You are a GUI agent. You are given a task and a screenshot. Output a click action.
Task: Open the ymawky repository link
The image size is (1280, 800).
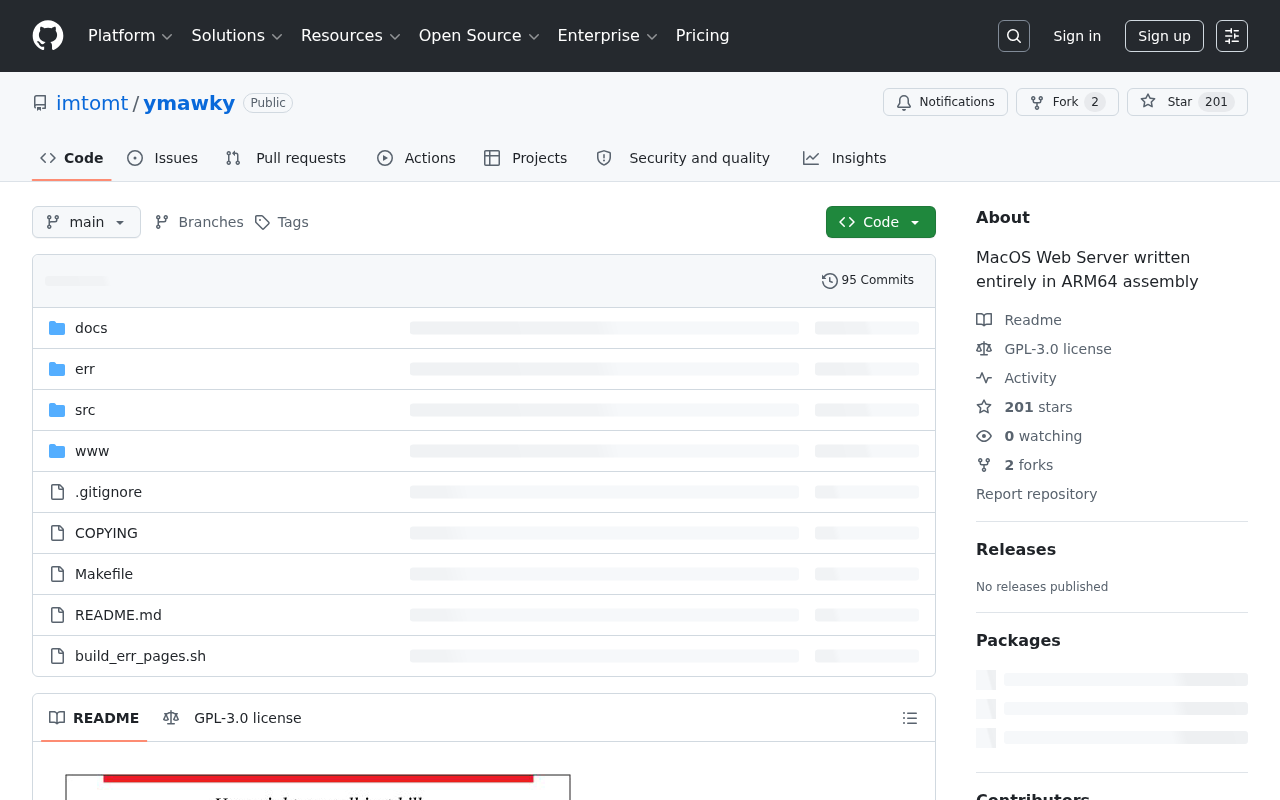189,103
